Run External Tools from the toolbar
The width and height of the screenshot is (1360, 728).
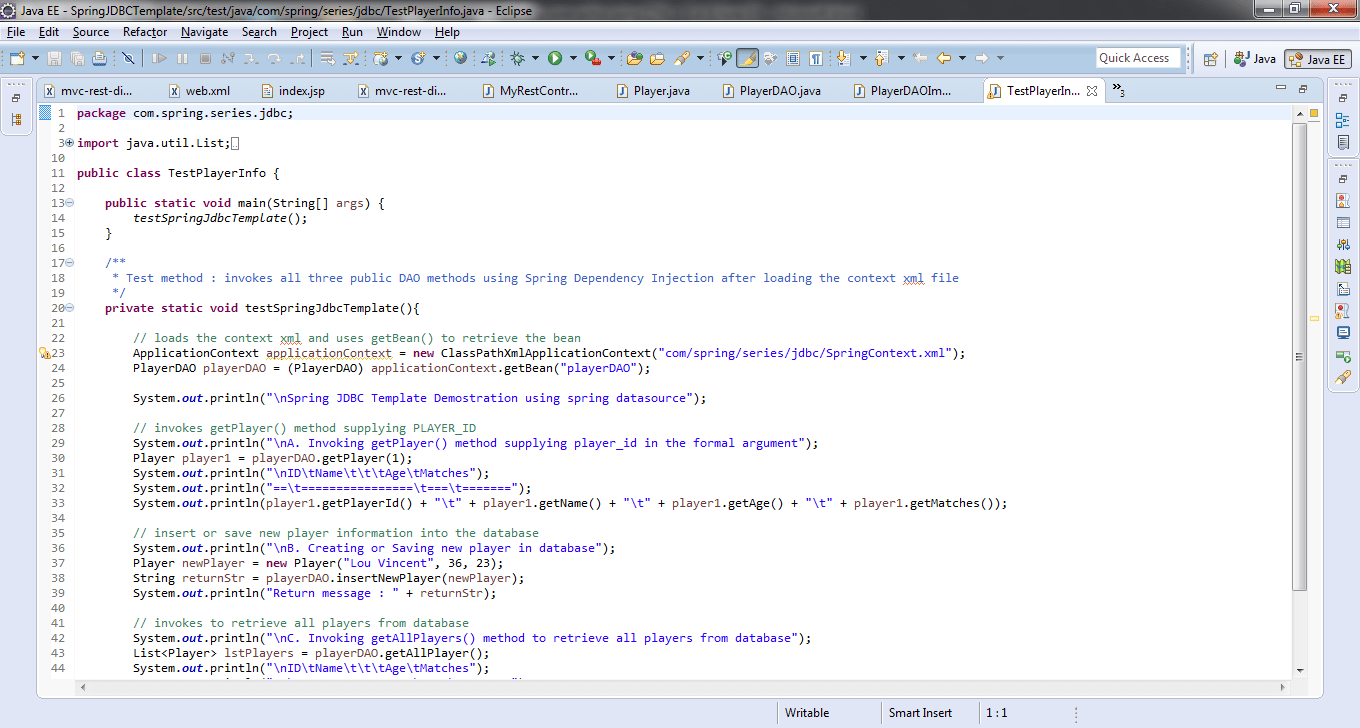[591, 58]
